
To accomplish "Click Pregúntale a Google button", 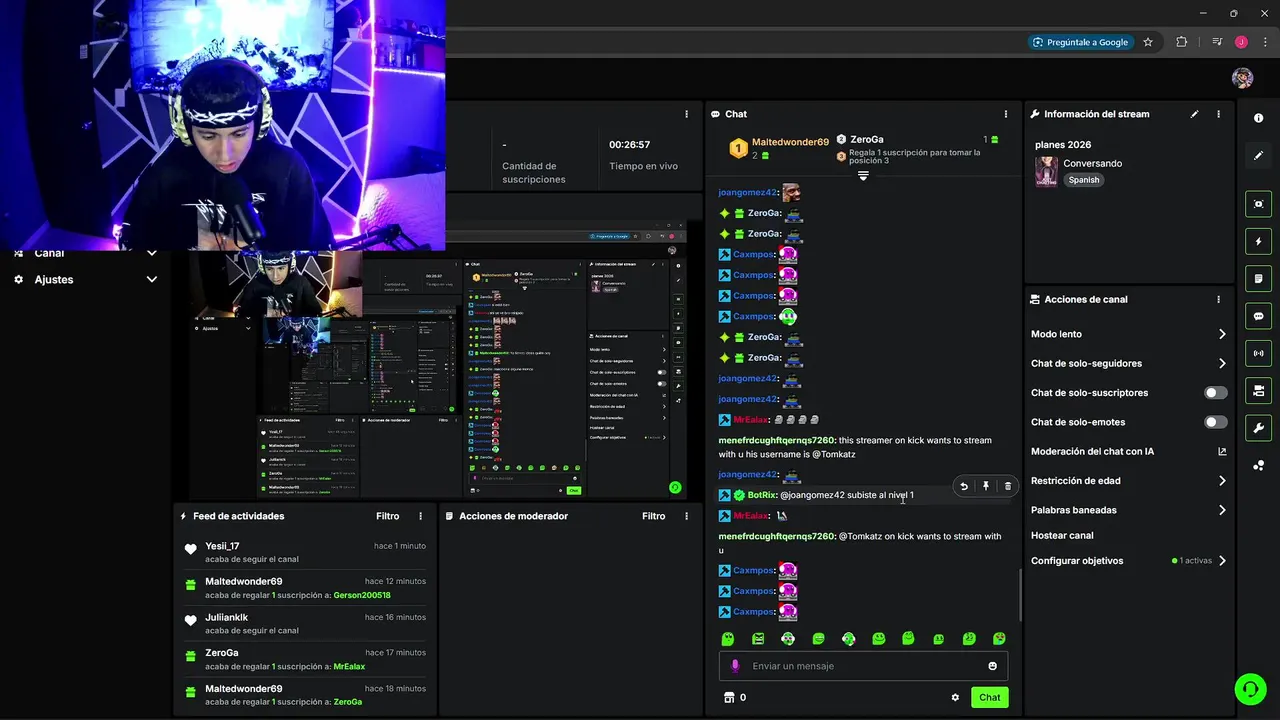I will click(1080, 42).
